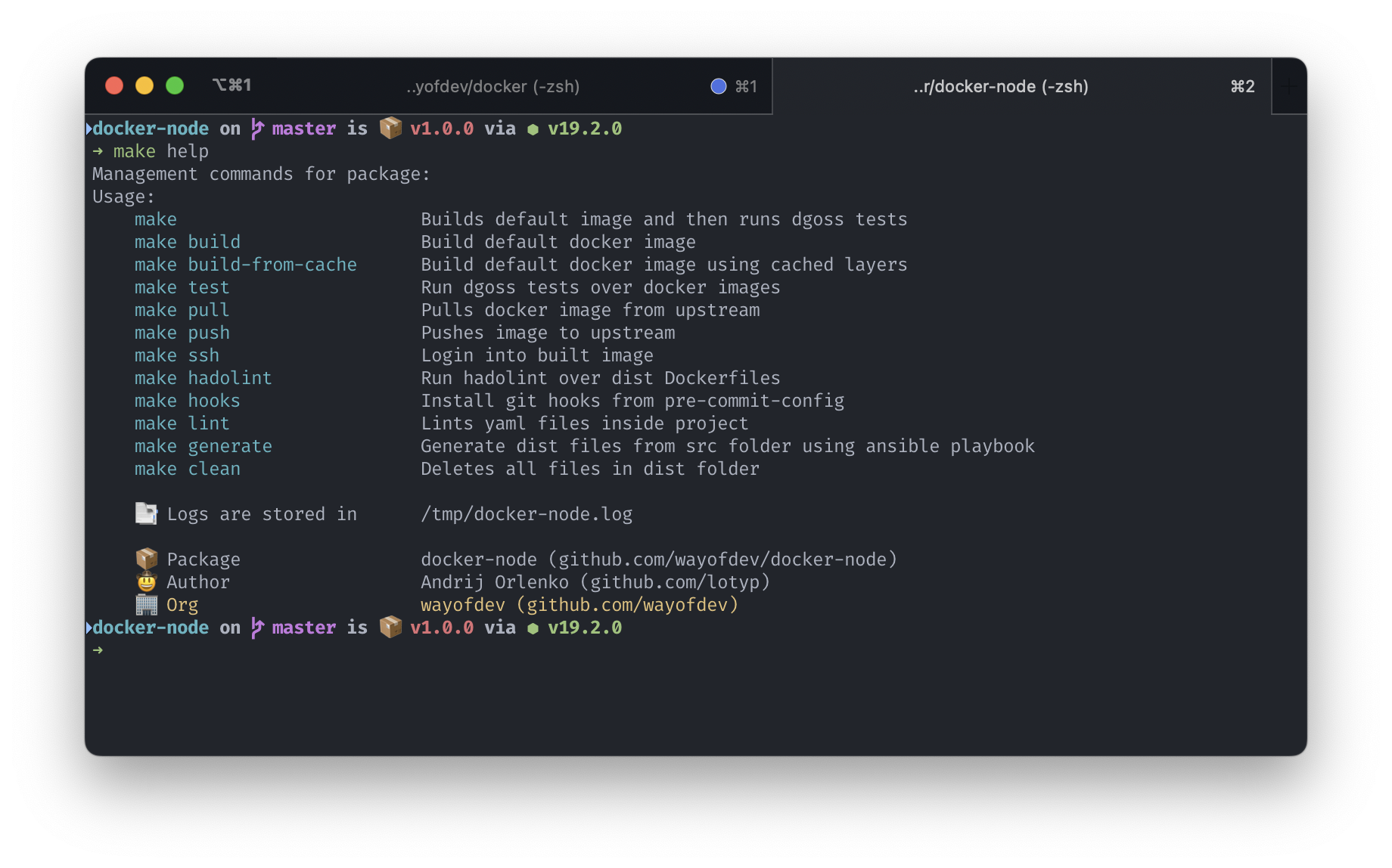The width and height of the screenshot is (1392, 868).
Task: Click the github.com/lotyp author link
Action: (675, 582)
